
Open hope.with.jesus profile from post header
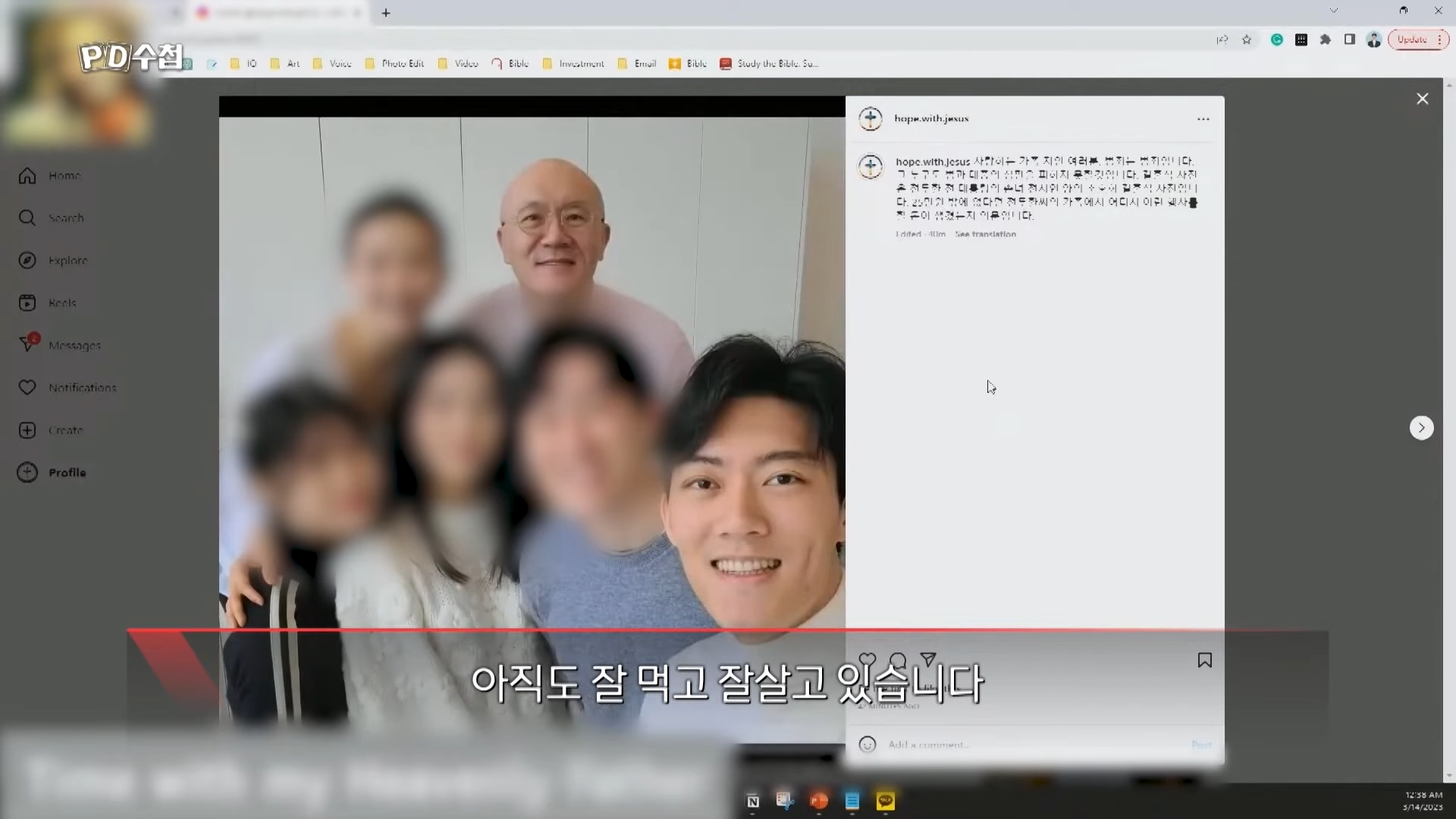(931, 118)
